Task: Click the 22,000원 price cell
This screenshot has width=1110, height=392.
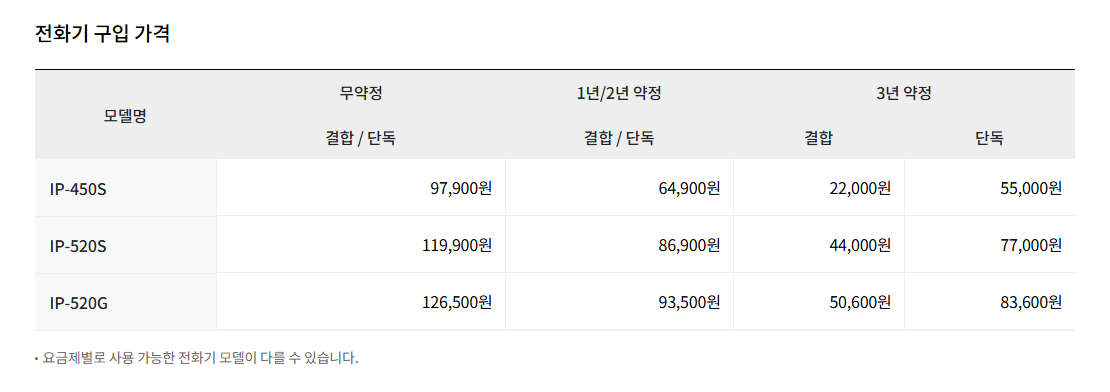Action: point(819,188)
